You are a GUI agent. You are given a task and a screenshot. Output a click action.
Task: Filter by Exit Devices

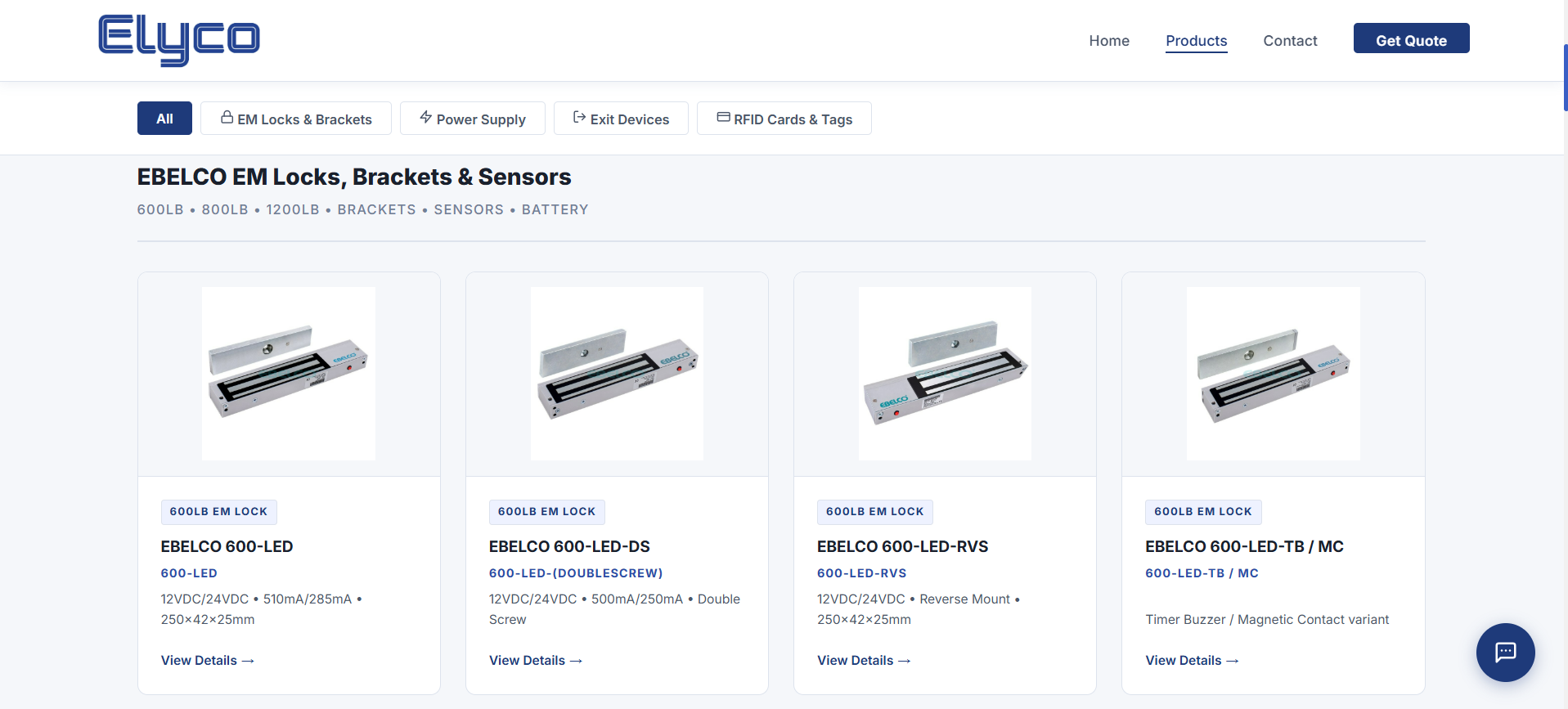click(x=621, y=119)
